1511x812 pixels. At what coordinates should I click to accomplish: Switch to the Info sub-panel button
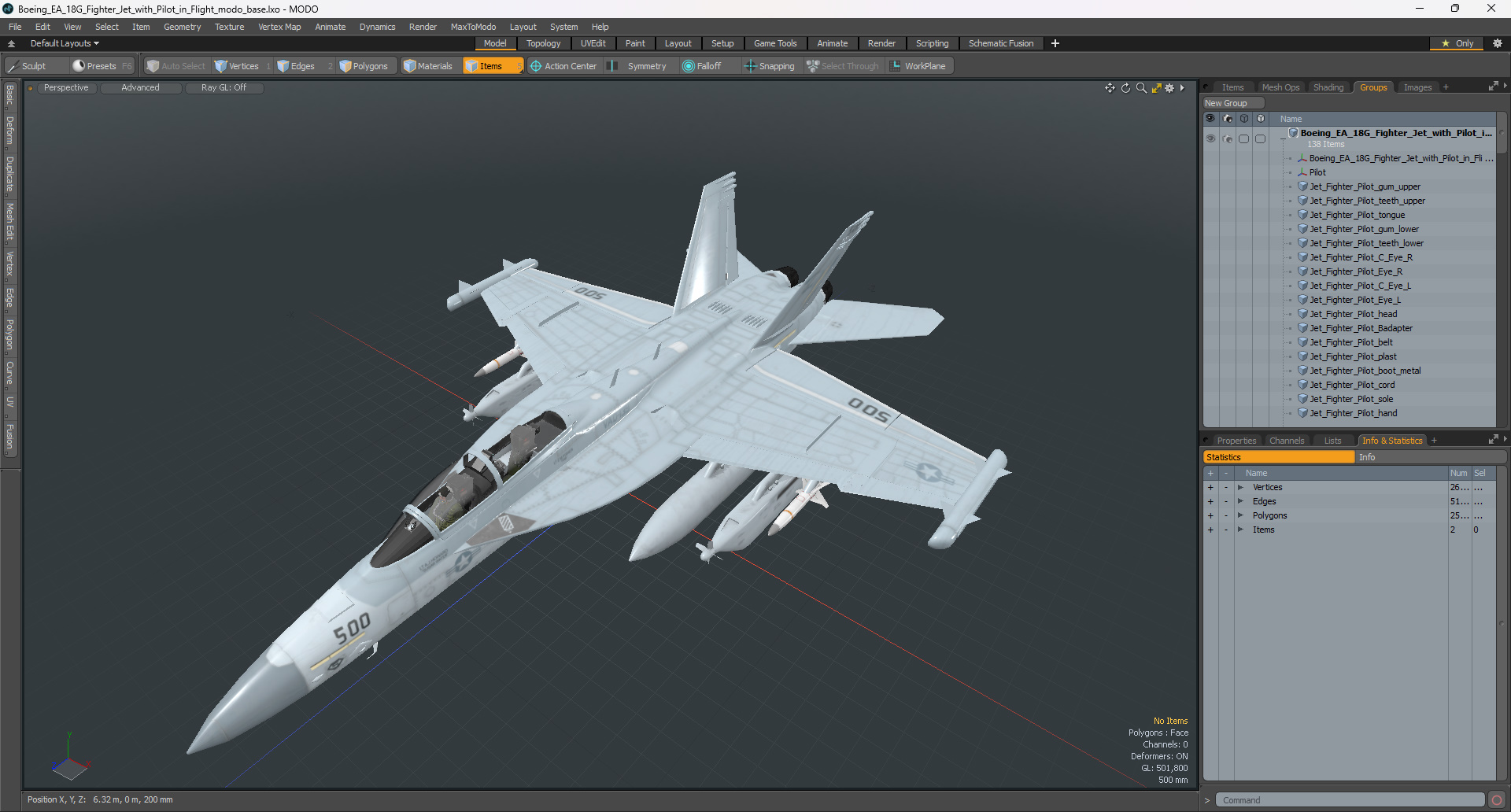1430,457
